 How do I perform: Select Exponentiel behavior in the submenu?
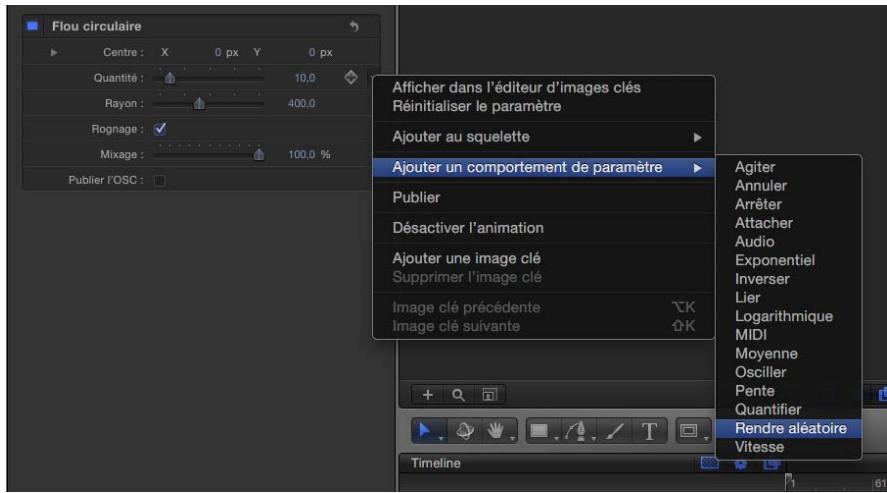coord(789,261)
